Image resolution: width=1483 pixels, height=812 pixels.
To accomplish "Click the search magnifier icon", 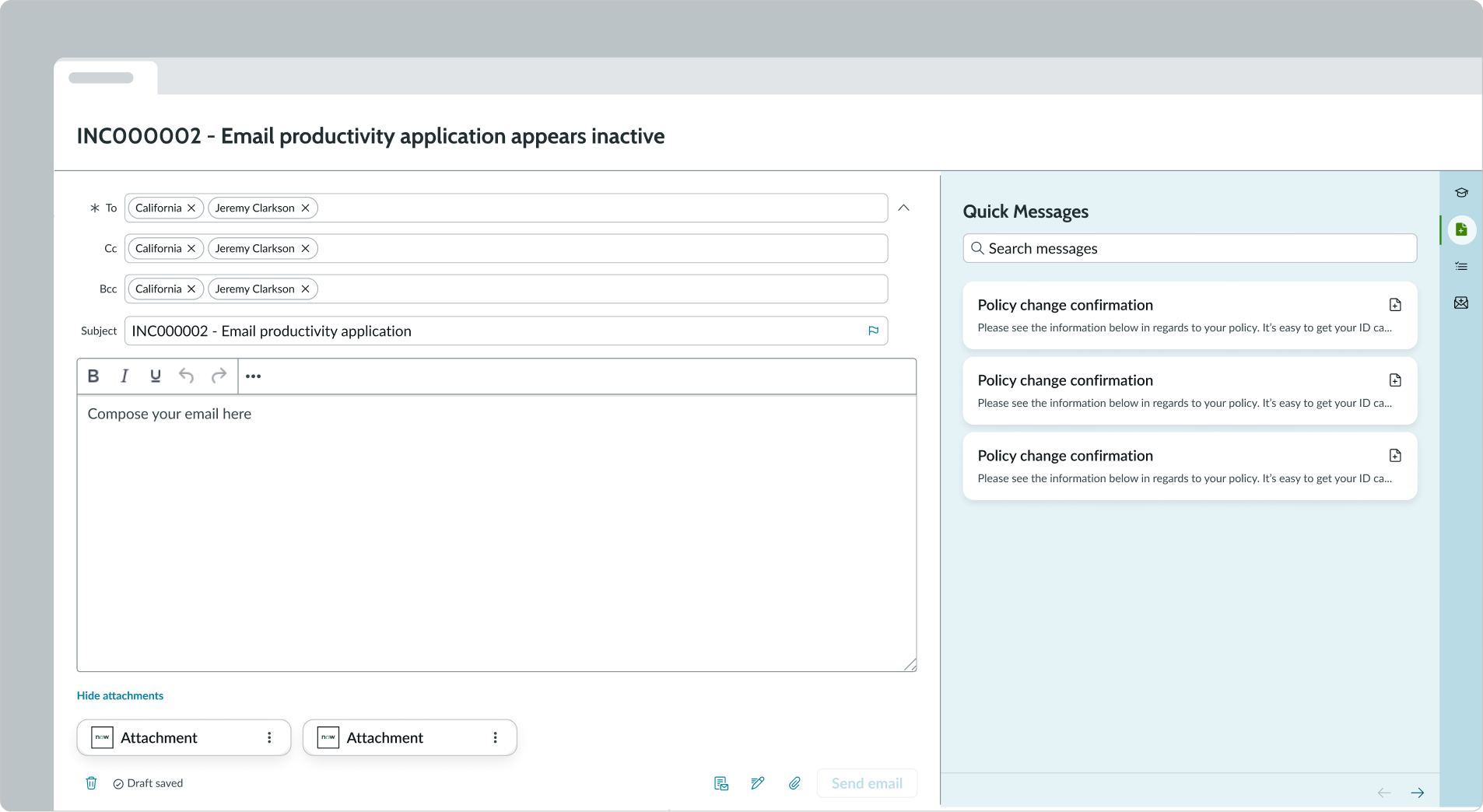I will pyautogui.click(x=977, y=249).
